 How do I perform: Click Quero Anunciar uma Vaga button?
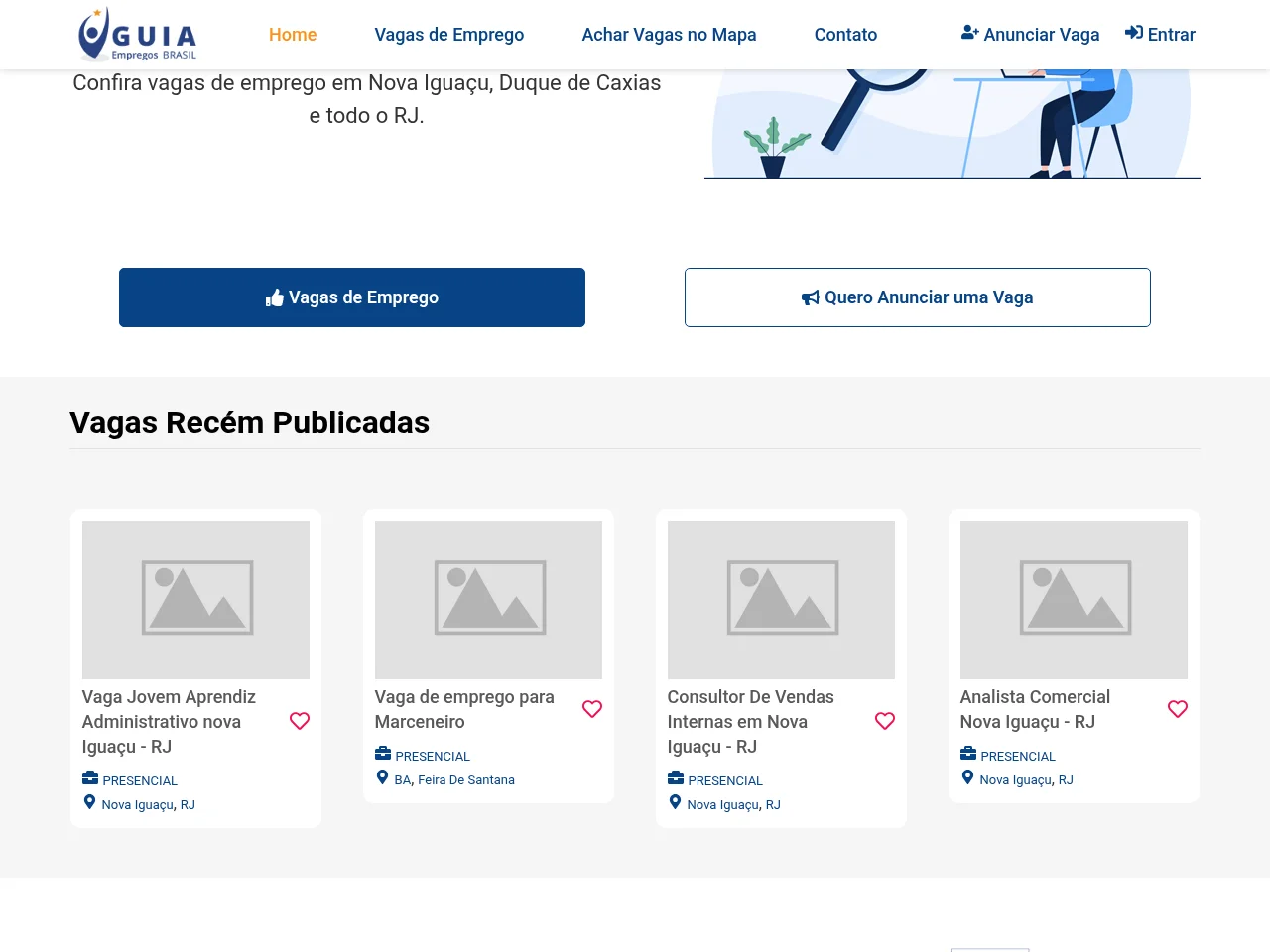[x=918, y=297]
